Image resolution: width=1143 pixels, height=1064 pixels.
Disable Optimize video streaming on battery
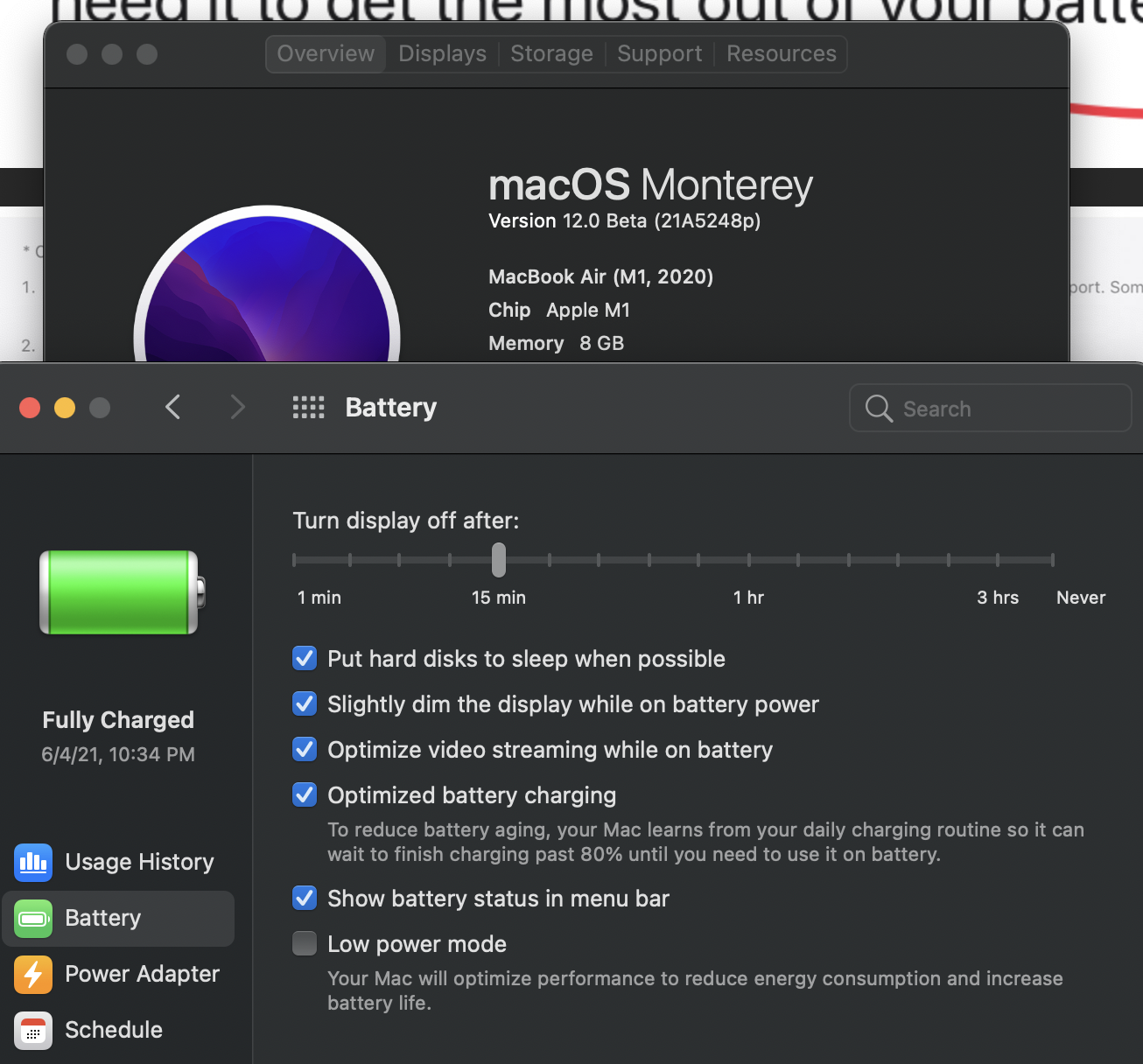click(305, 749)
